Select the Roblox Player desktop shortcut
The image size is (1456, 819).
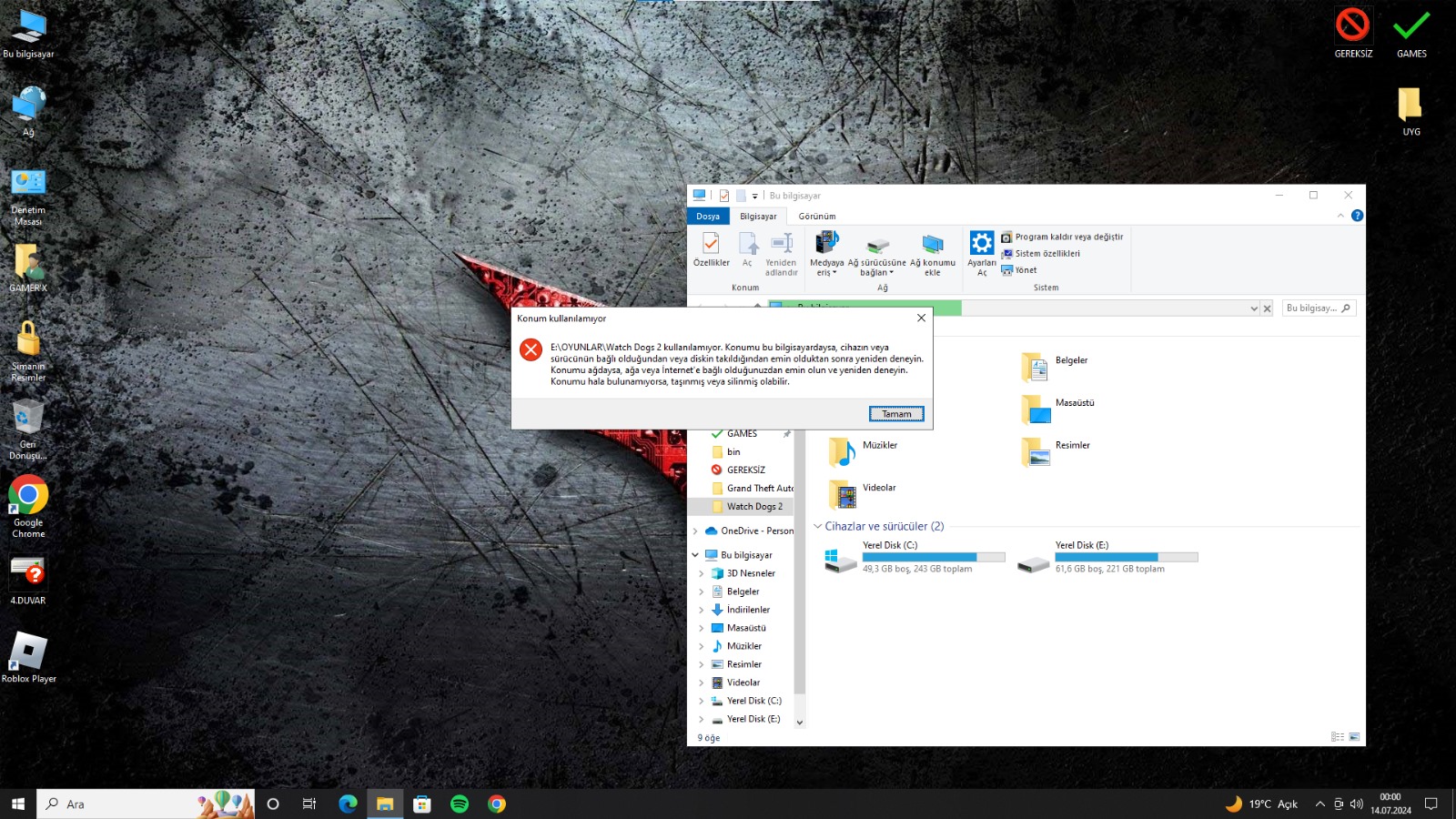coord(28,657)
